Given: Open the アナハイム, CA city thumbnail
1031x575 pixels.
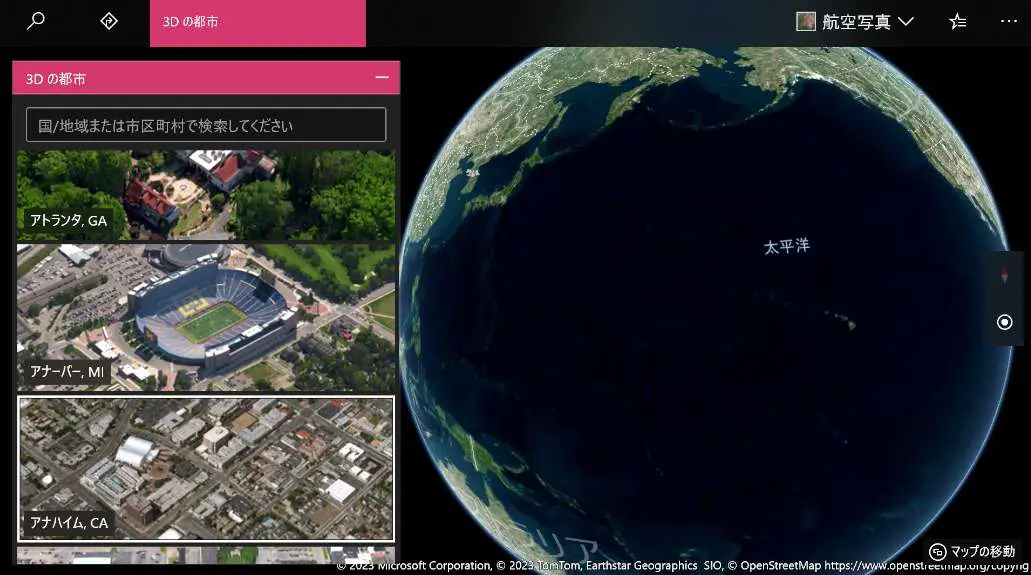Looking at the screenshot, I should pos(206,469).
